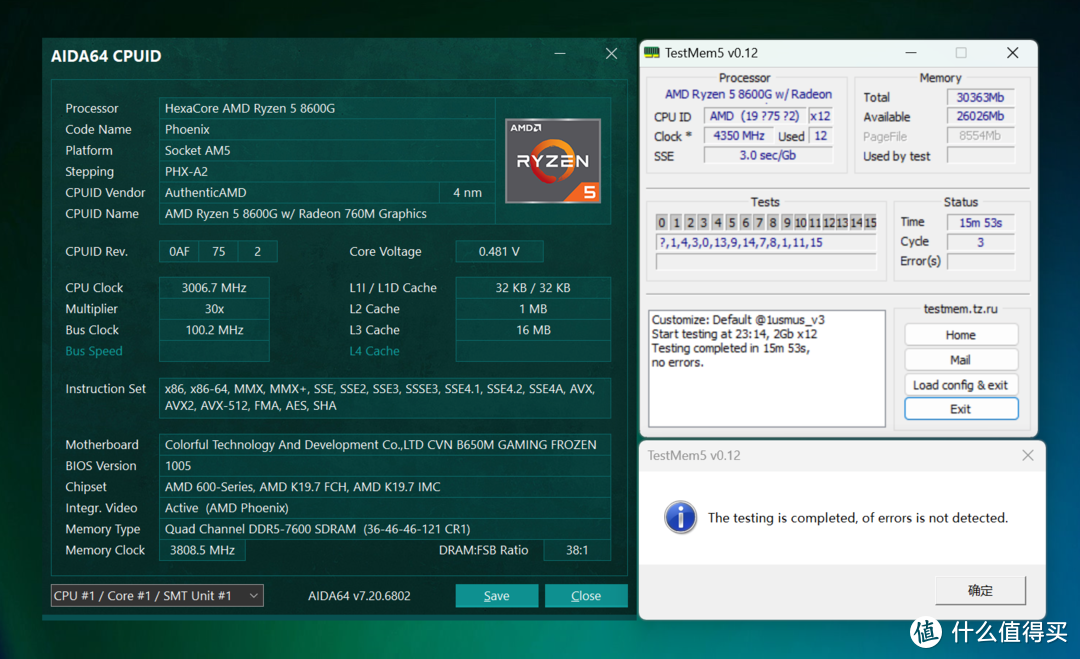This screenshot has width=1080, height=659.
Task: Dismiss the TestMem5 message dialog with X
Action: (1028, 455)
